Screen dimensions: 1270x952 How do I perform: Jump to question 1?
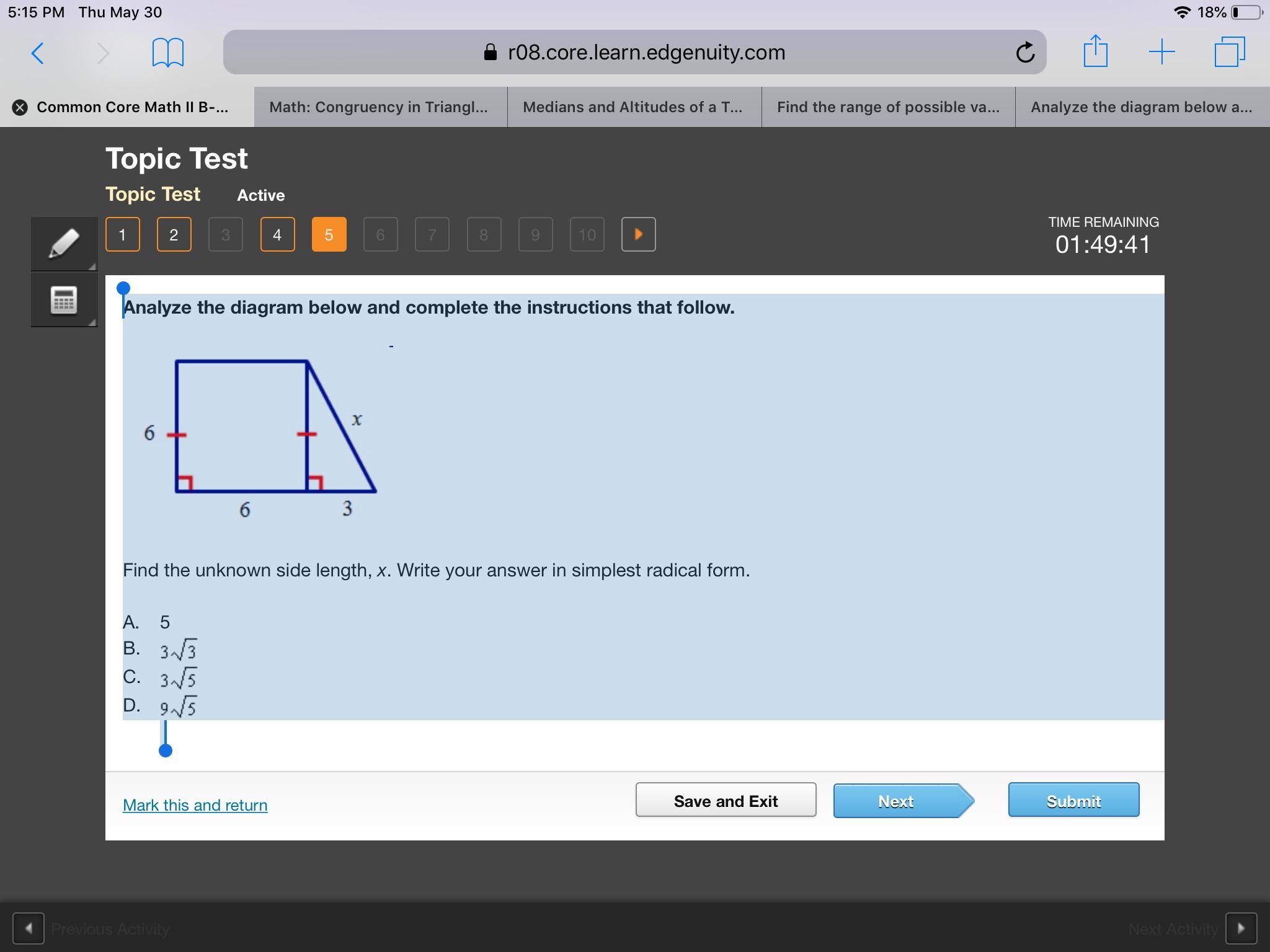tap(122, 235)
